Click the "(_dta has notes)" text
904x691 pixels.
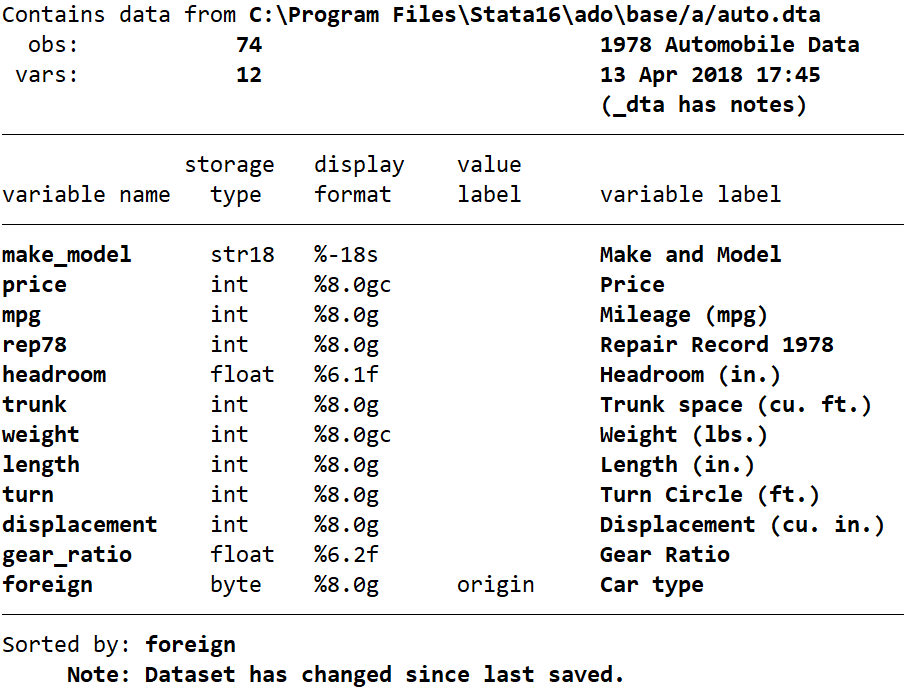pyautogui.click(x=703, y=105)
